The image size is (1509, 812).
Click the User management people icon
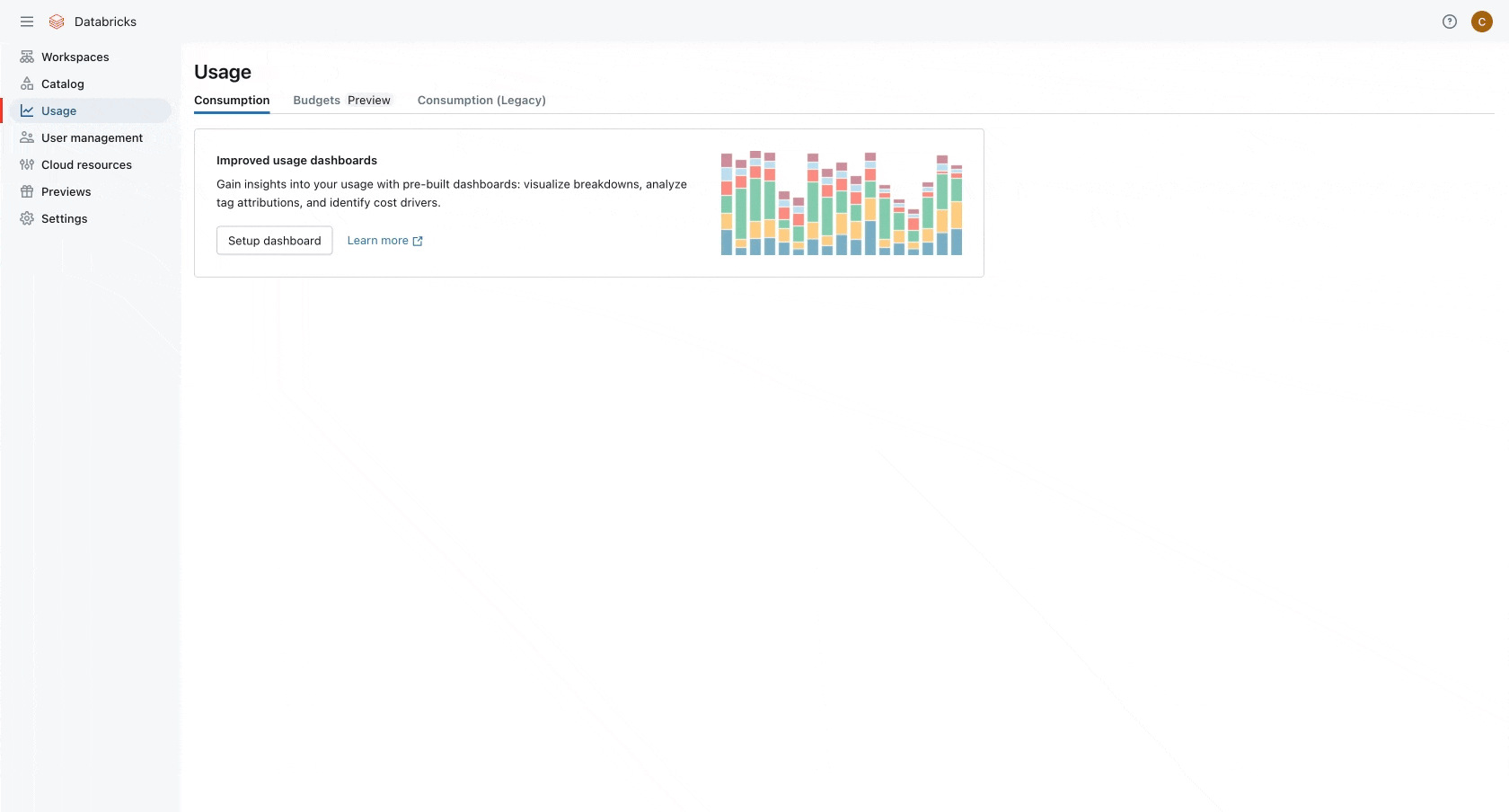pos(27,137)
